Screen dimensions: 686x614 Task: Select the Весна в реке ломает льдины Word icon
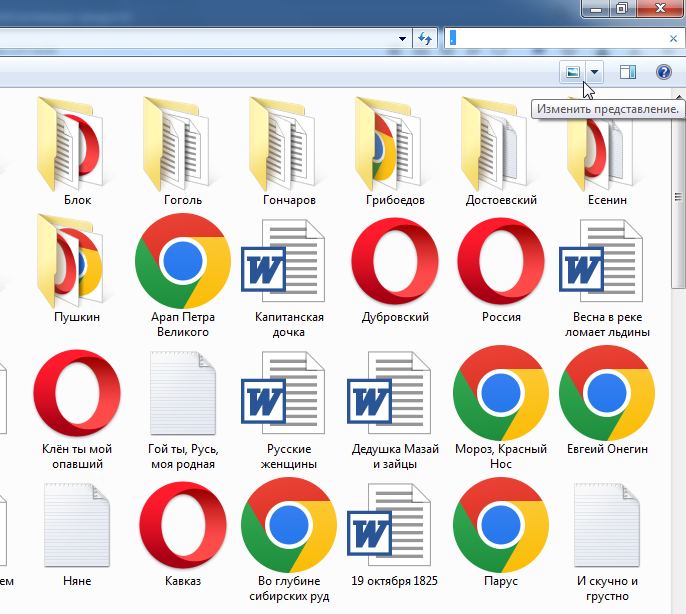[x=601, y=261]
